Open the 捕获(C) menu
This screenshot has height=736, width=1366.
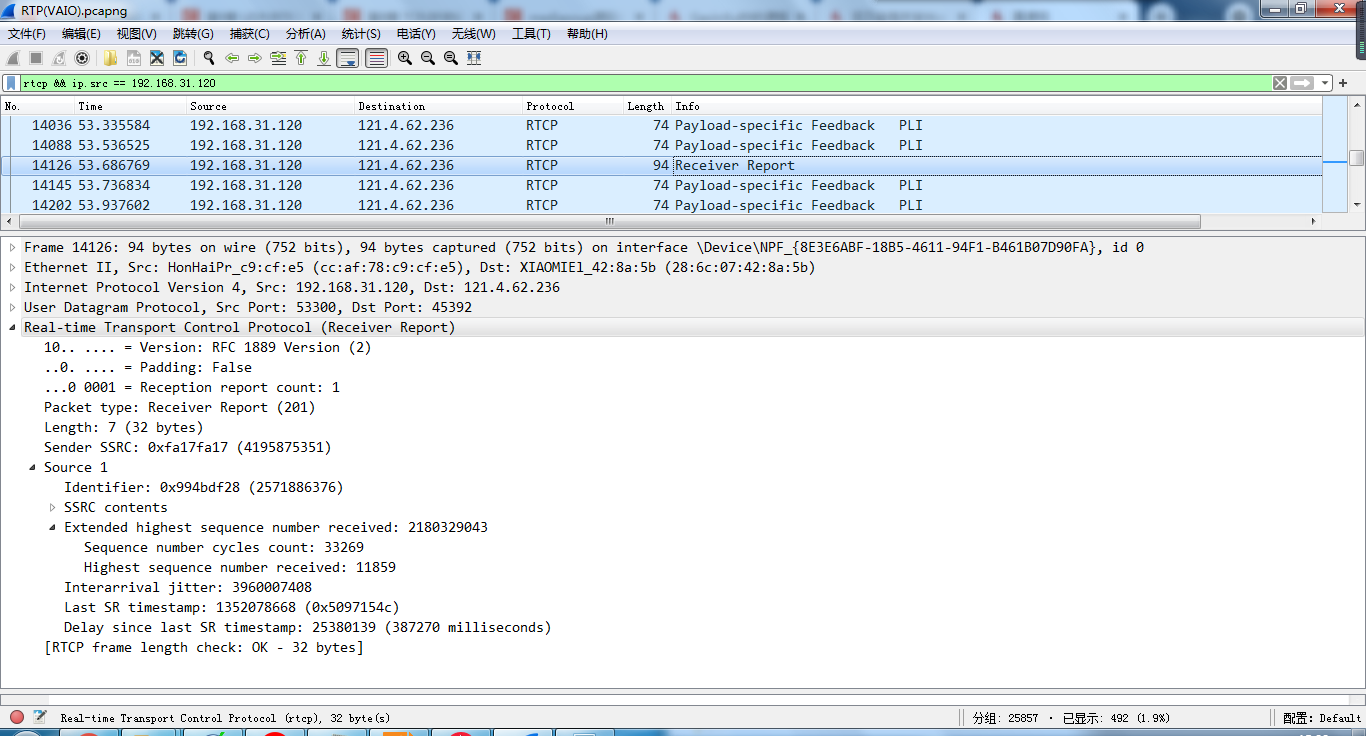(249, 34)
